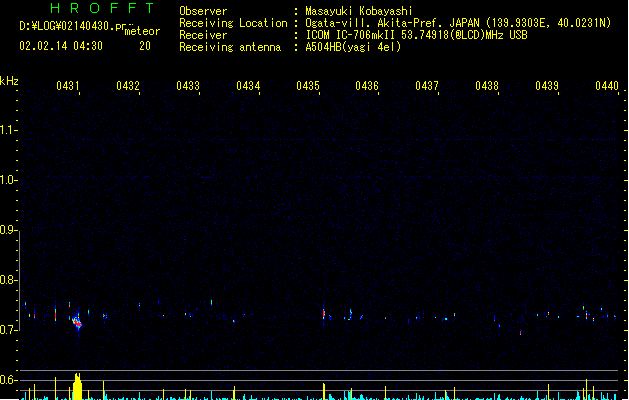
Task: Click the red echo spot below 0.7 kHz near 0438
Action: 521,333
